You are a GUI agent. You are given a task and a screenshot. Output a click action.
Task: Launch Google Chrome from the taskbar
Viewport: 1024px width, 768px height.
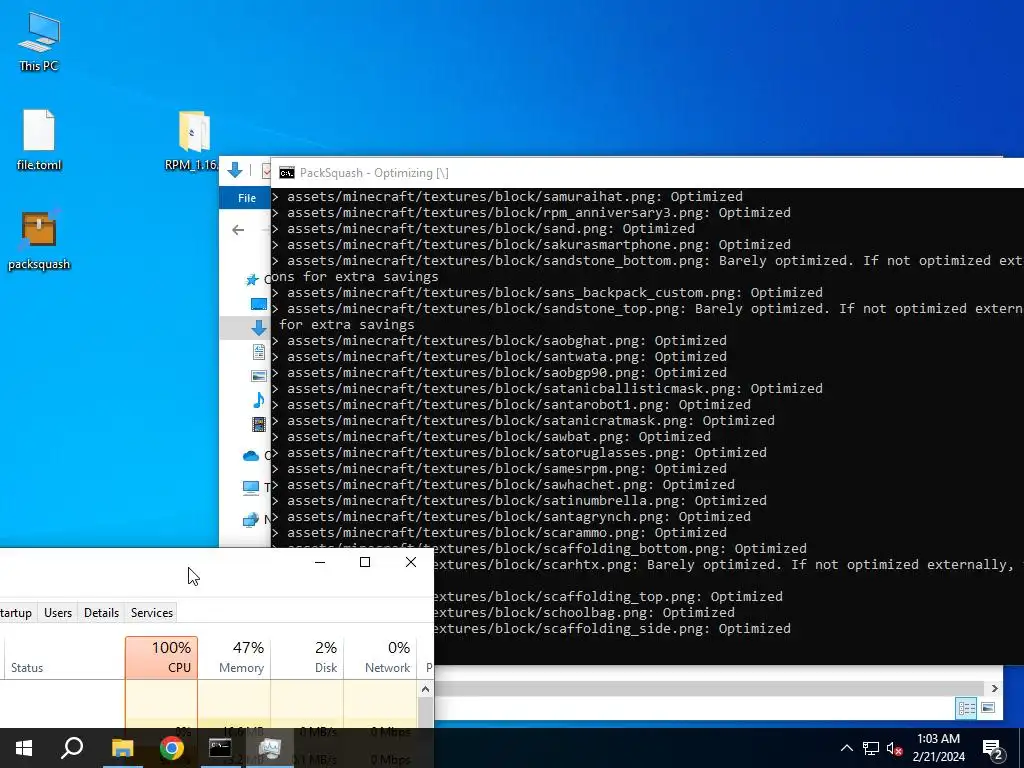(171, 748)
